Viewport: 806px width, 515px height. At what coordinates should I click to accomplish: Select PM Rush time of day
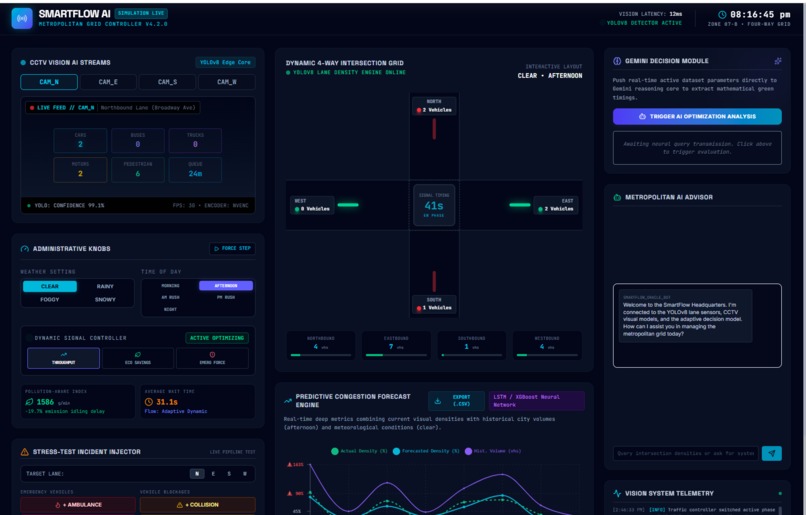pyautogui.click(x=226, y=297)
